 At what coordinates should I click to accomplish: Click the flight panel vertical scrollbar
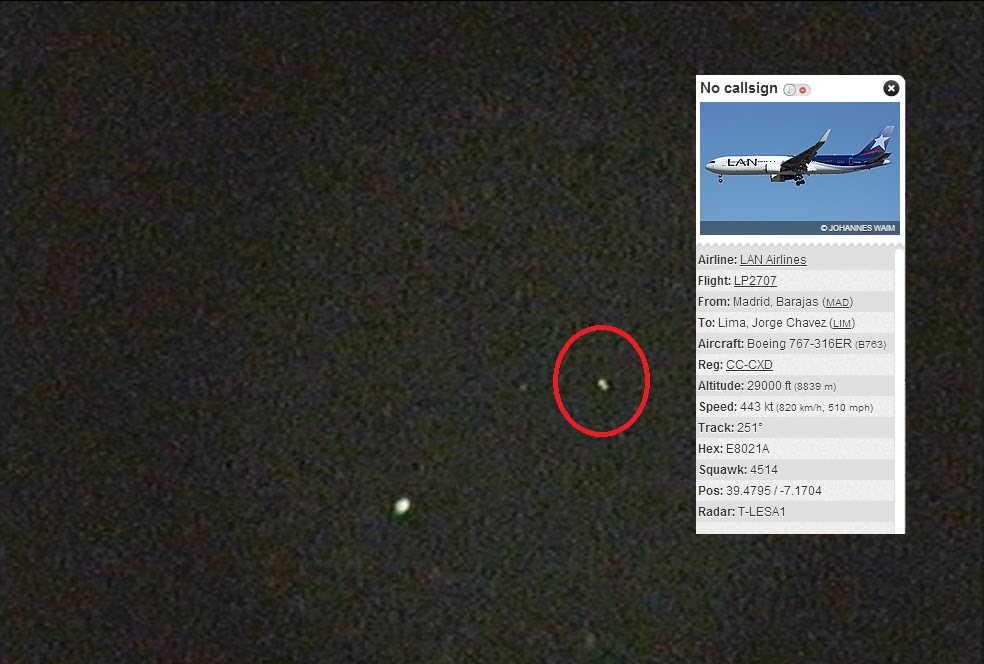click(899, 389)
